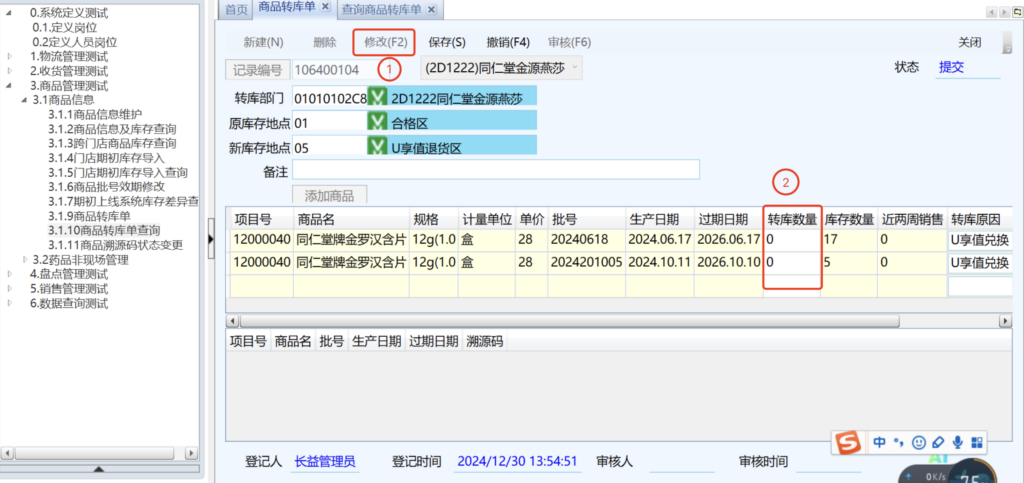Click the 关闭 button in the toolbar
The image size is (1024, 483).
click(969, 42)
